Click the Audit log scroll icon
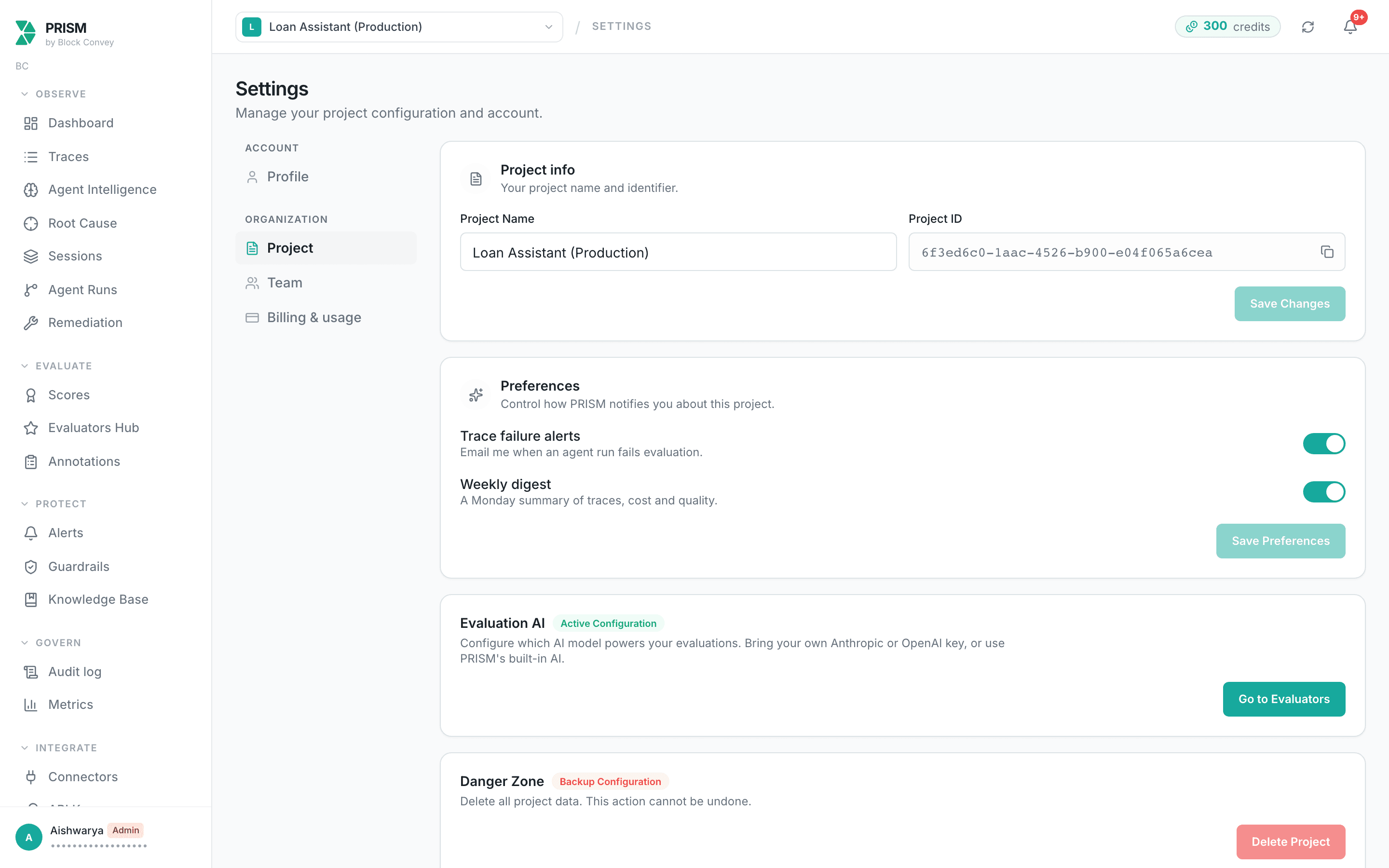 point(31,672)
